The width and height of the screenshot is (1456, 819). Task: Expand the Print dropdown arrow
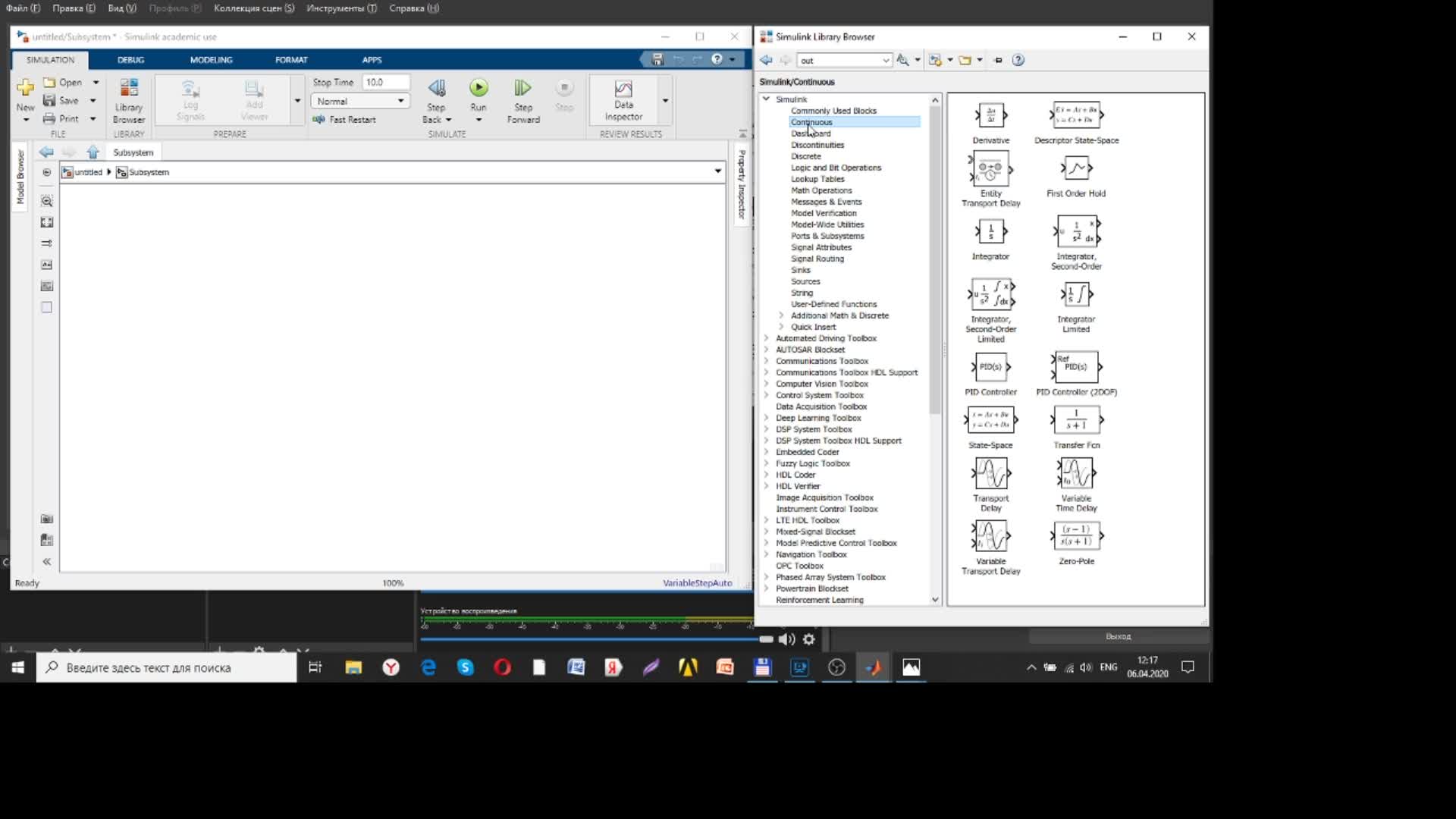coord(93,118)
